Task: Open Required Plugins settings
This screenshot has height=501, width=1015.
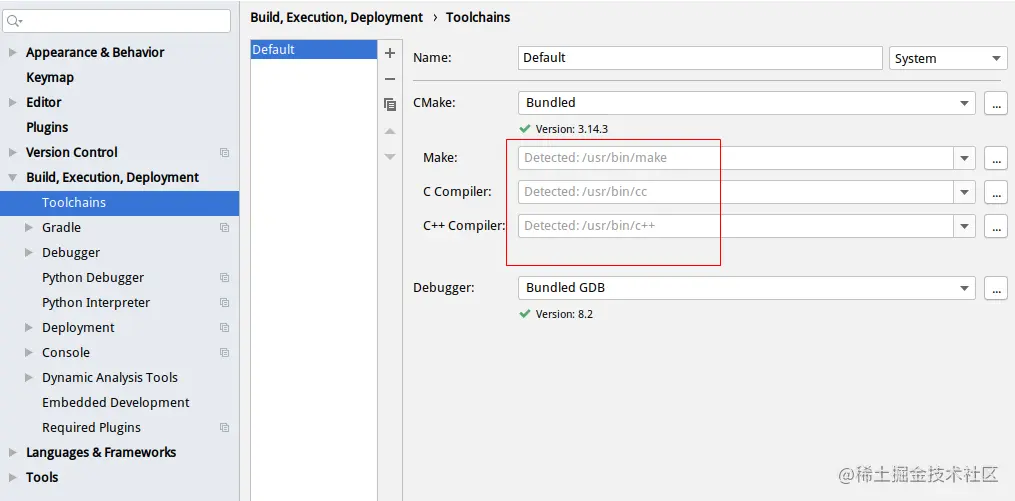Action: click(91, 428)
